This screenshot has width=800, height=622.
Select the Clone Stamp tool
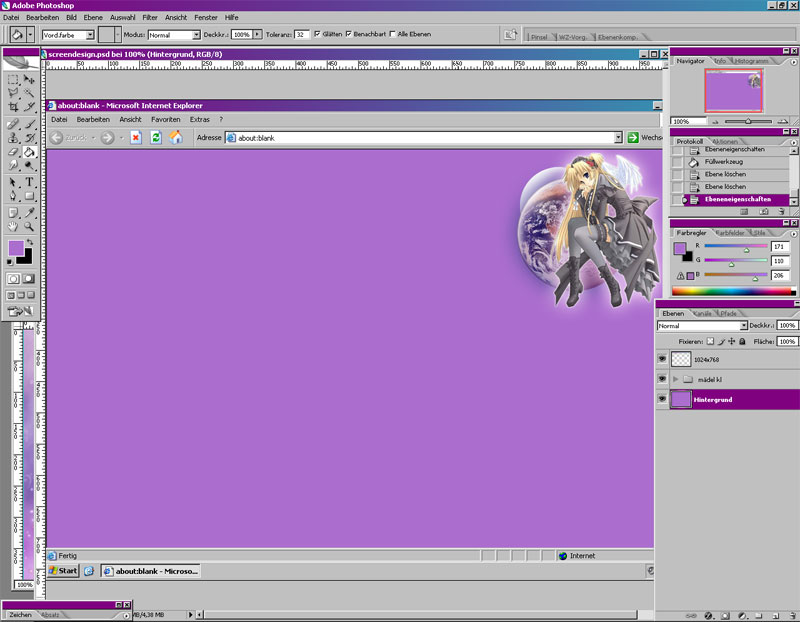tap(13, 138)
